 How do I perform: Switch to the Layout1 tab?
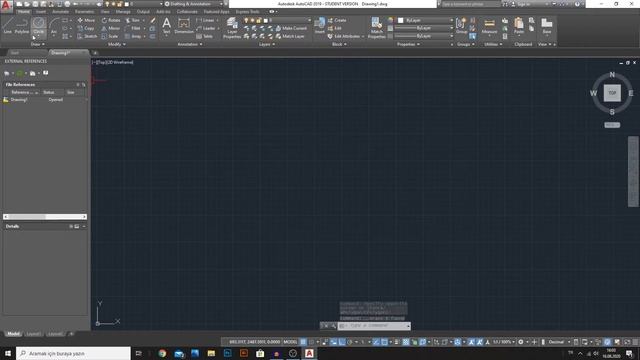click(33, 334)
